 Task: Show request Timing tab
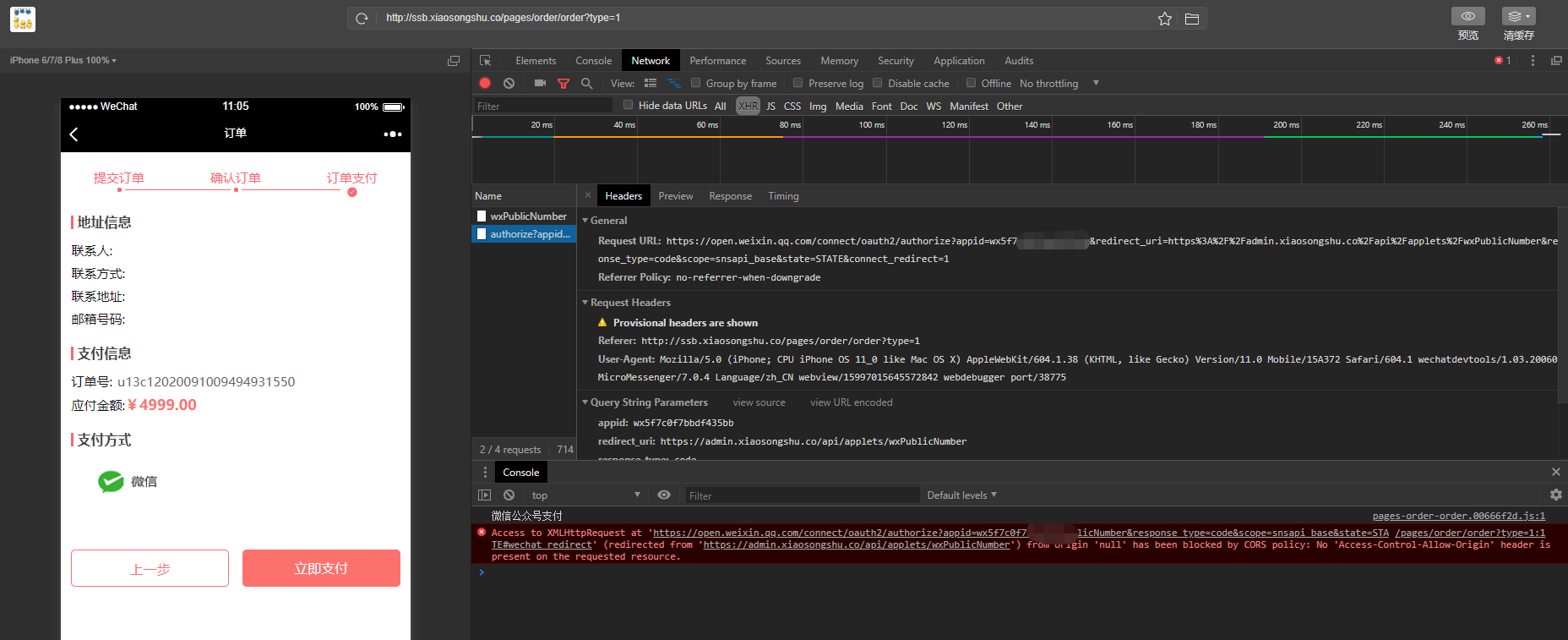click(783, 196)
